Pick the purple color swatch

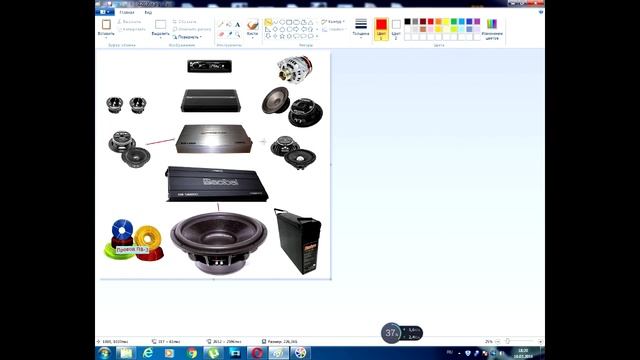[x=477, y=22]
